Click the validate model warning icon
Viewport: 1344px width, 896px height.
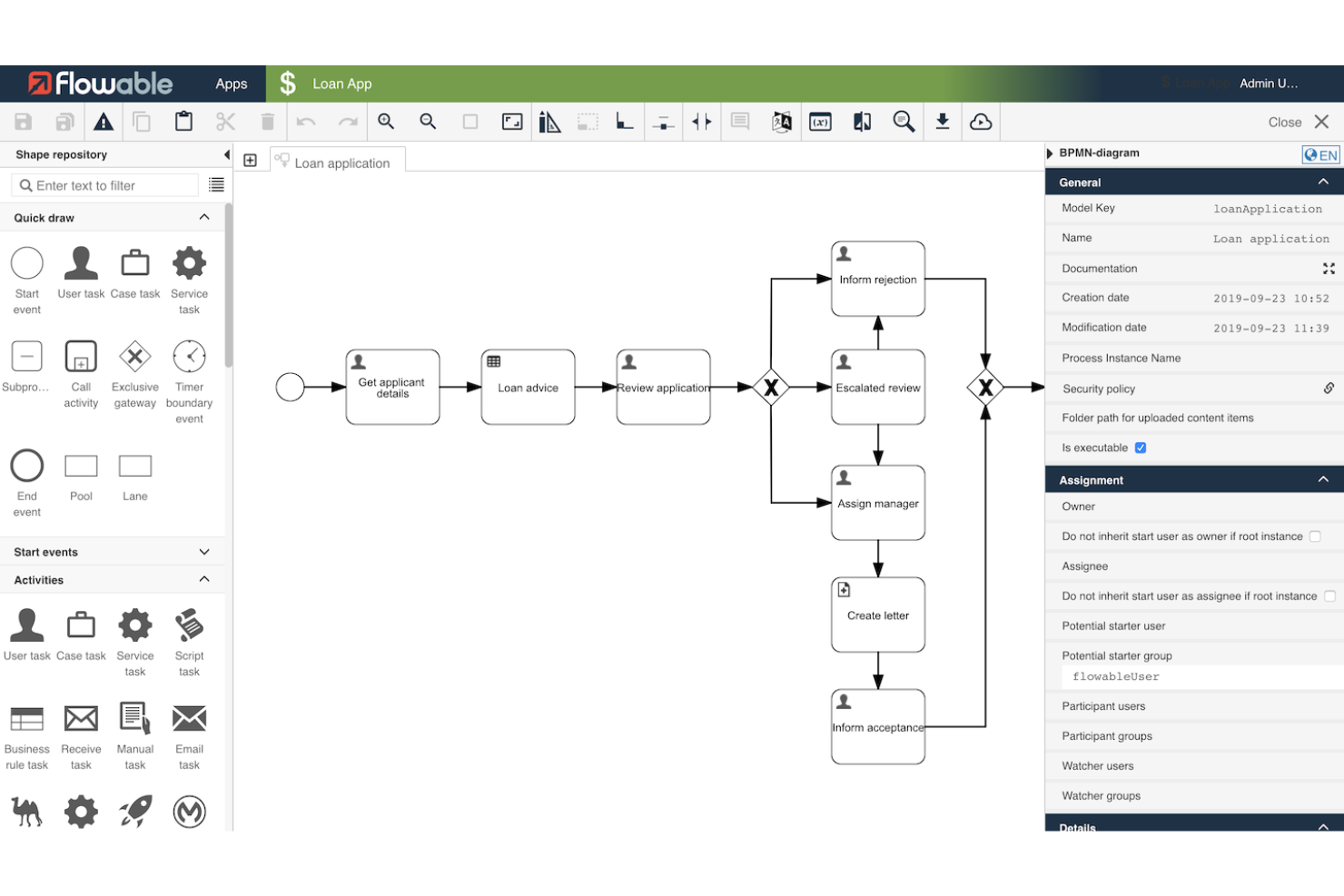(x=104, y=122)
